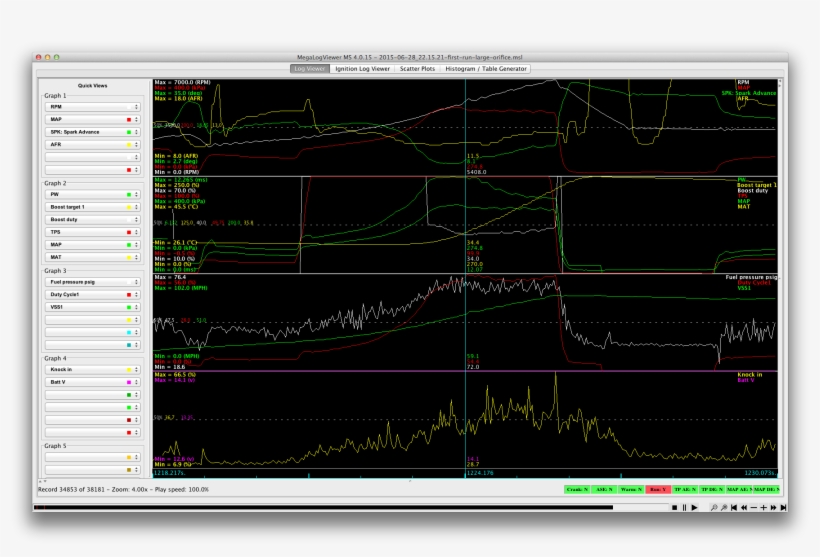This screenshot has width=820, height=557.
Task: Click the green swatch beside SPK: Spark Advance
Action: point(129,132)
